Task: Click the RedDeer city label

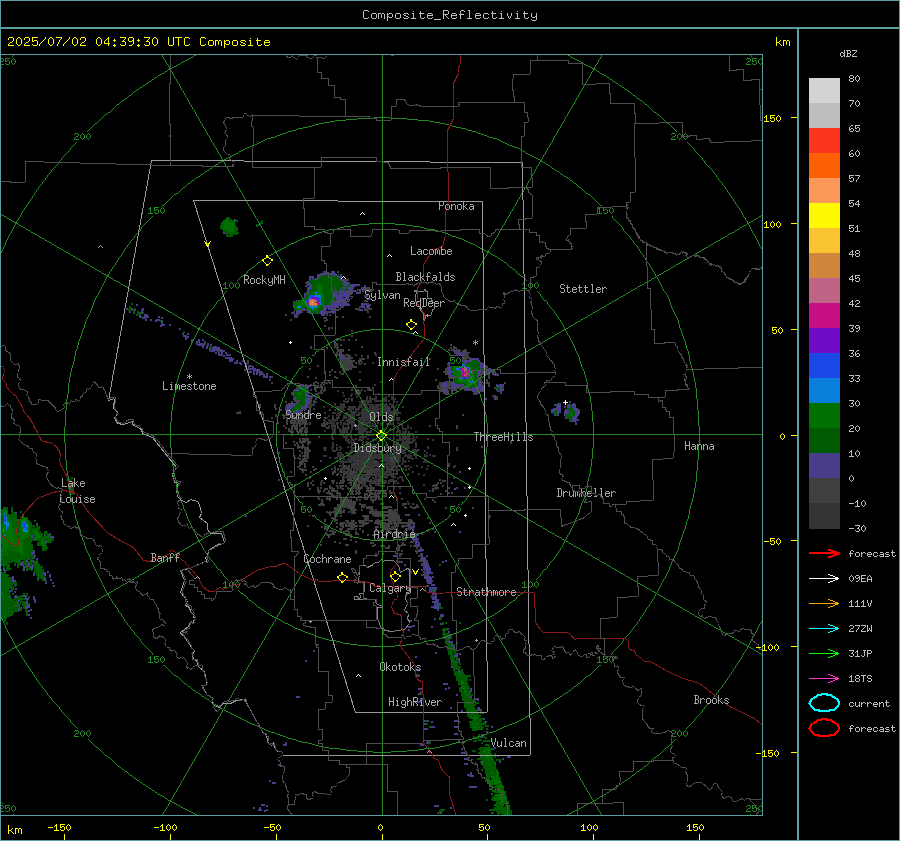Action: [x=424, y=303]
